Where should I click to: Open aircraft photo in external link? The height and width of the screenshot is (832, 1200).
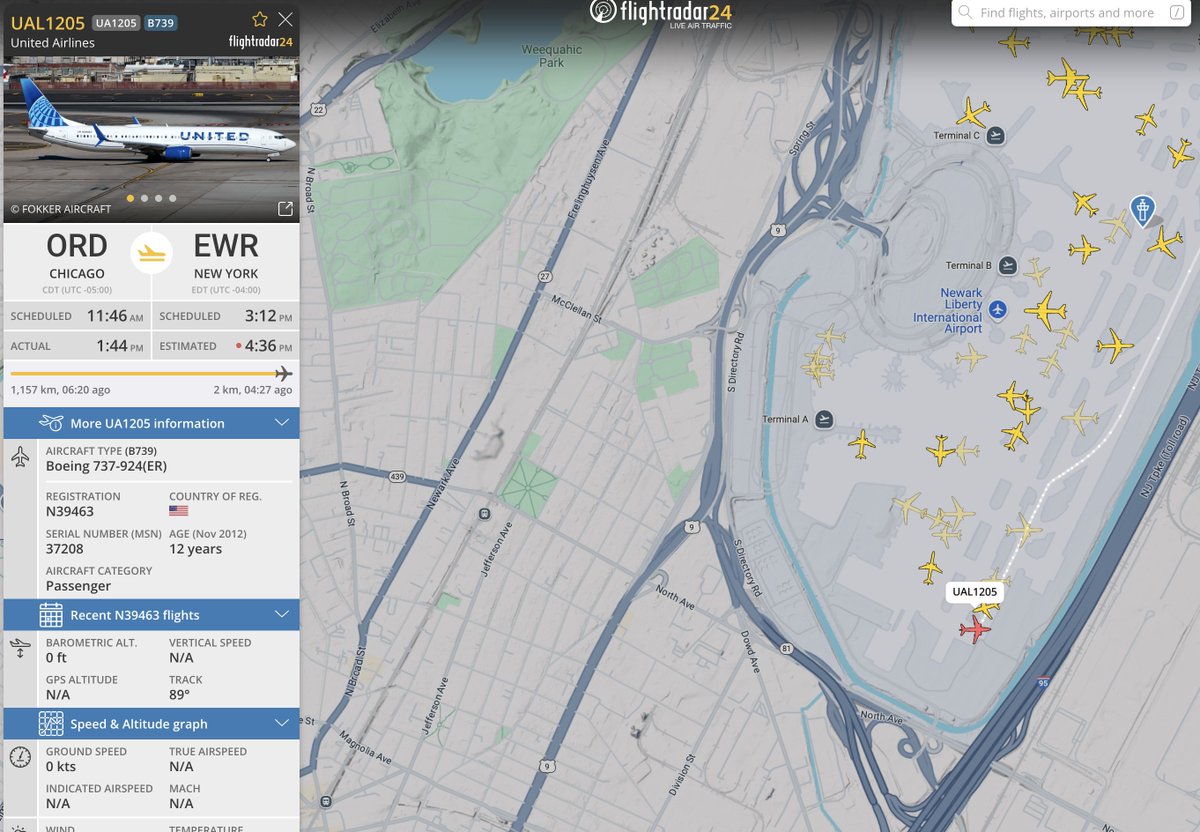pos(285,209)
